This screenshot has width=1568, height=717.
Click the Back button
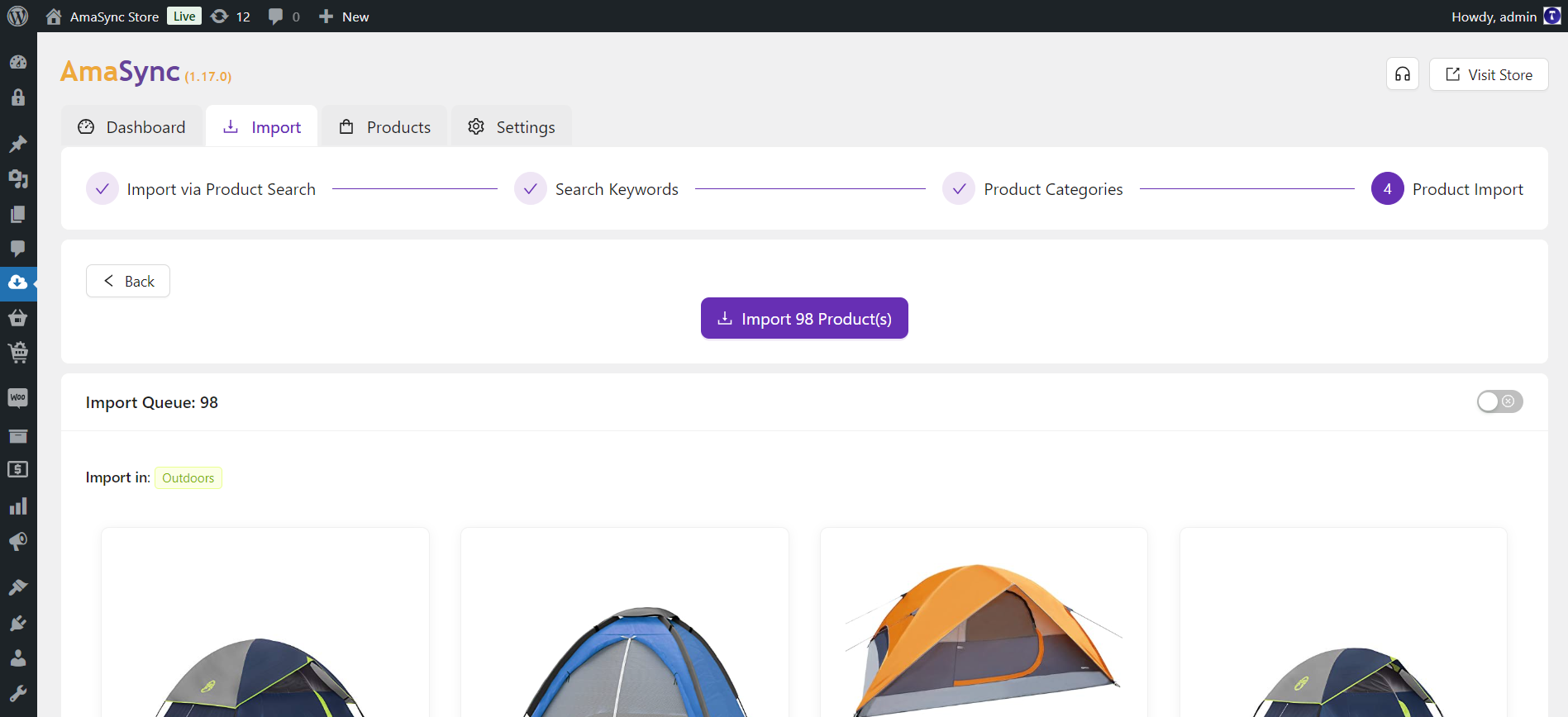click(x=128, y=281)
